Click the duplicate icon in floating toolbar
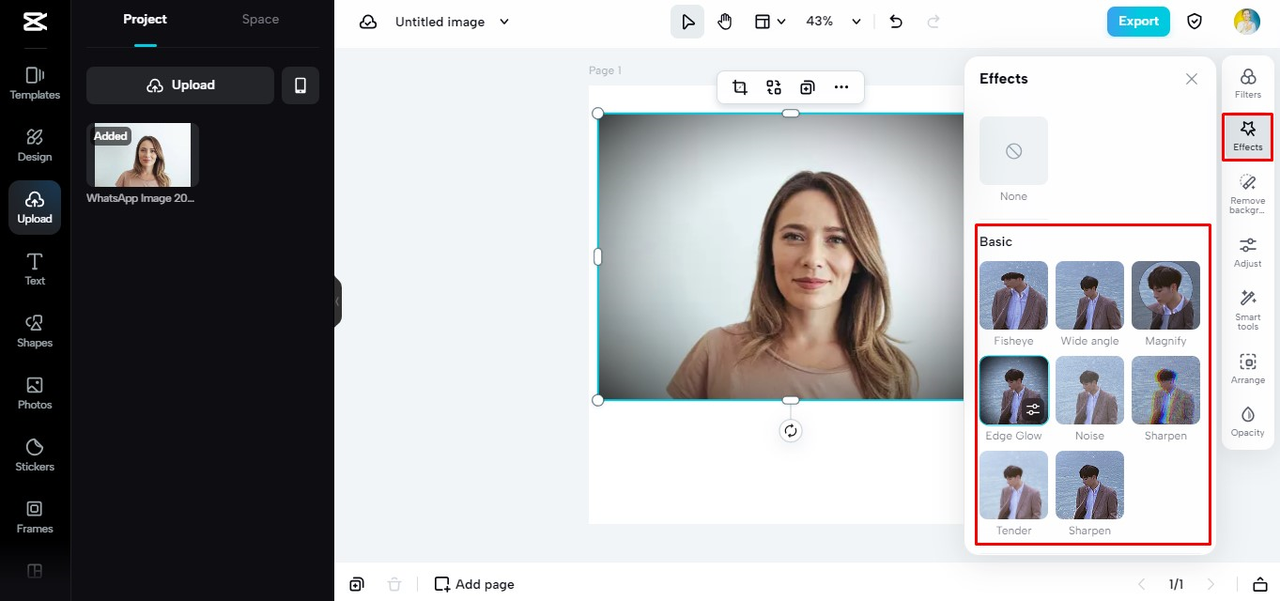Viewport: 1280px width, 601px height. pos(807,87)
